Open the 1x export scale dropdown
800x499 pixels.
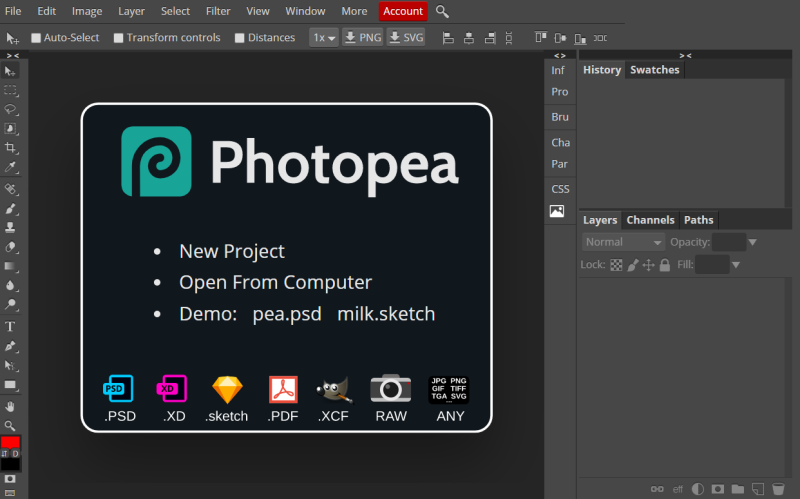click(x=324, y=38)
